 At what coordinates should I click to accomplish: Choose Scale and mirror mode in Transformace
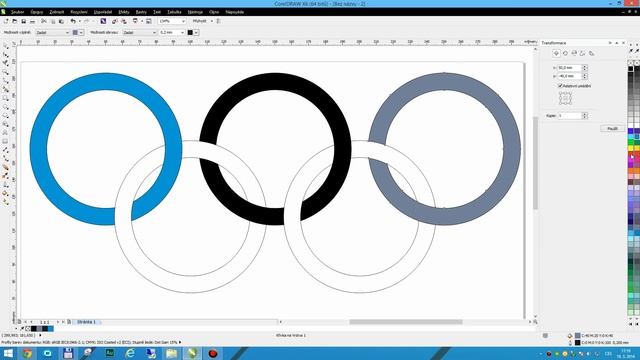point(574,53)
